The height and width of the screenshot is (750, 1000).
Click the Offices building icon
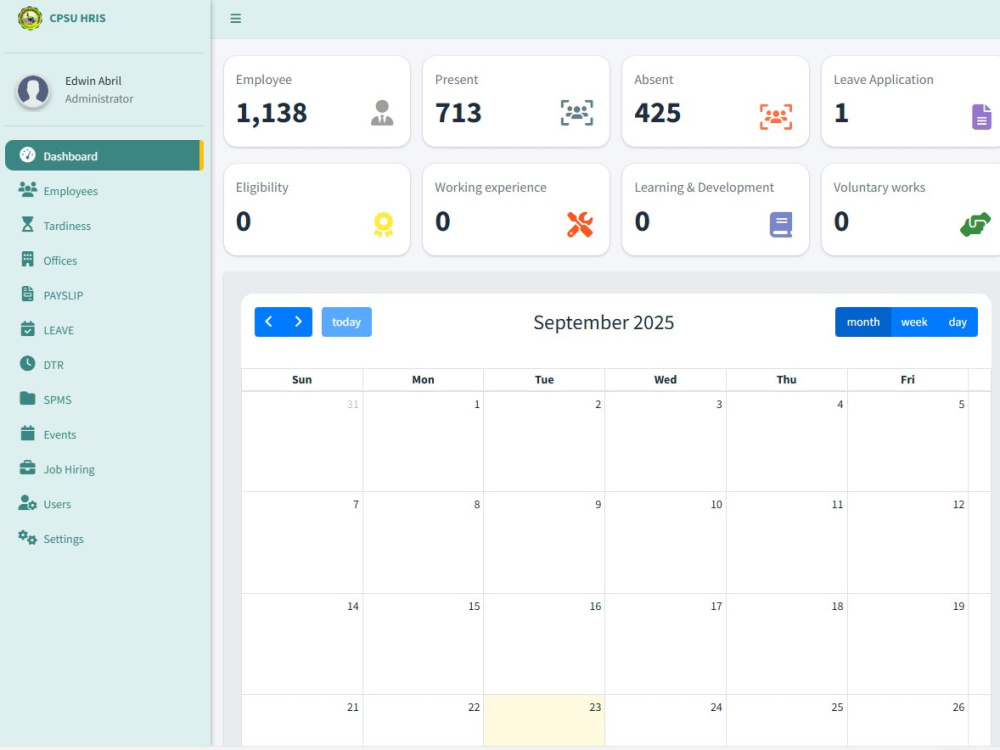pyautogui.click(x=27, y=259)
